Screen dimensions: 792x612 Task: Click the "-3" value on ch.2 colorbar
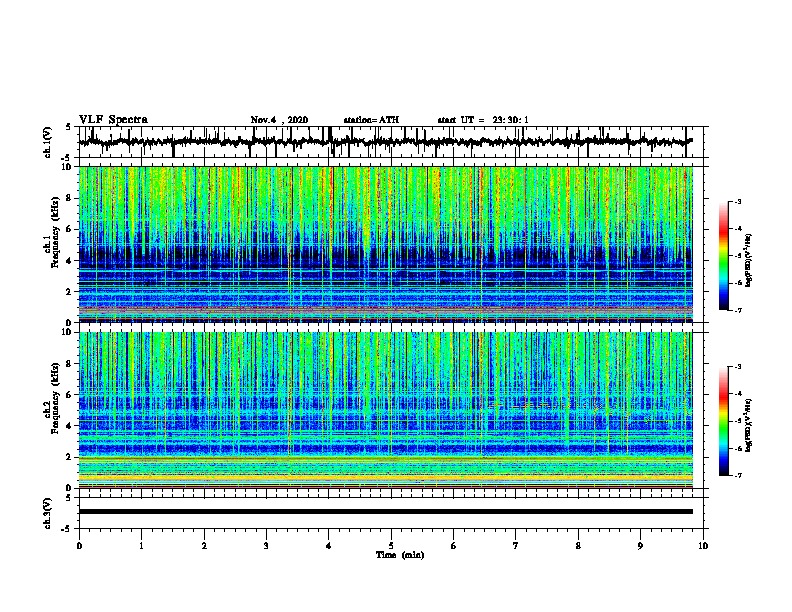738,367
